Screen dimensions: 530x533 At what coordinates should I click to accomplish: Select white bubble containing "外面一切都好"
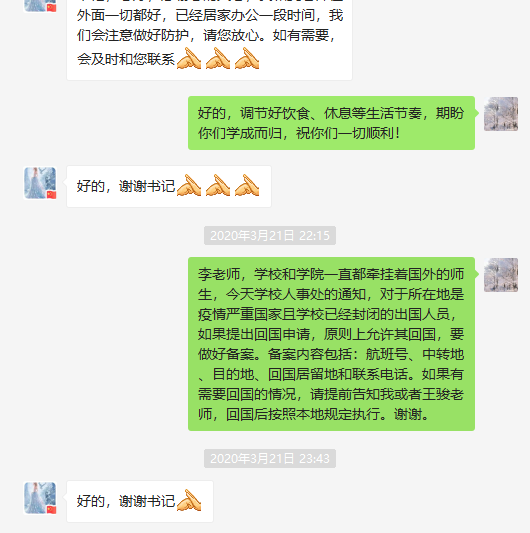[209, 39]
